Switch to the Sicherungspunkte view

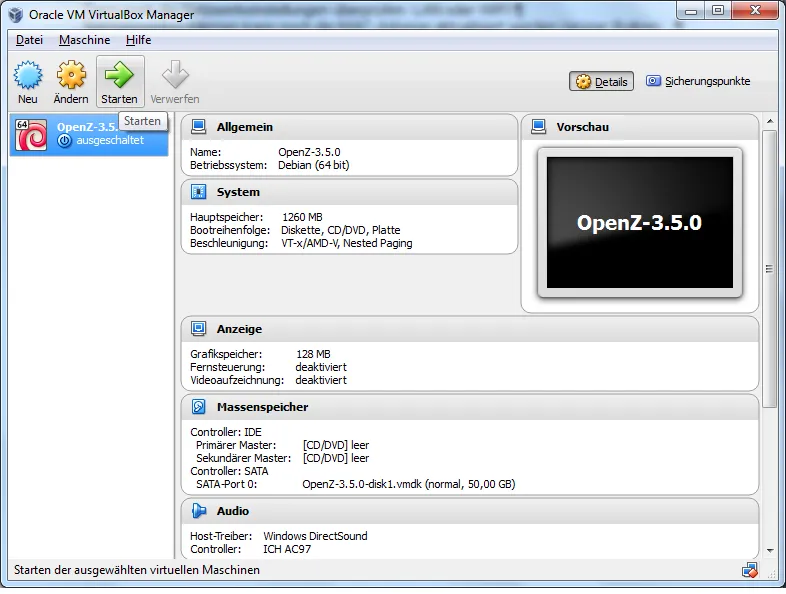pyautogui.click(x=698, y=81)
